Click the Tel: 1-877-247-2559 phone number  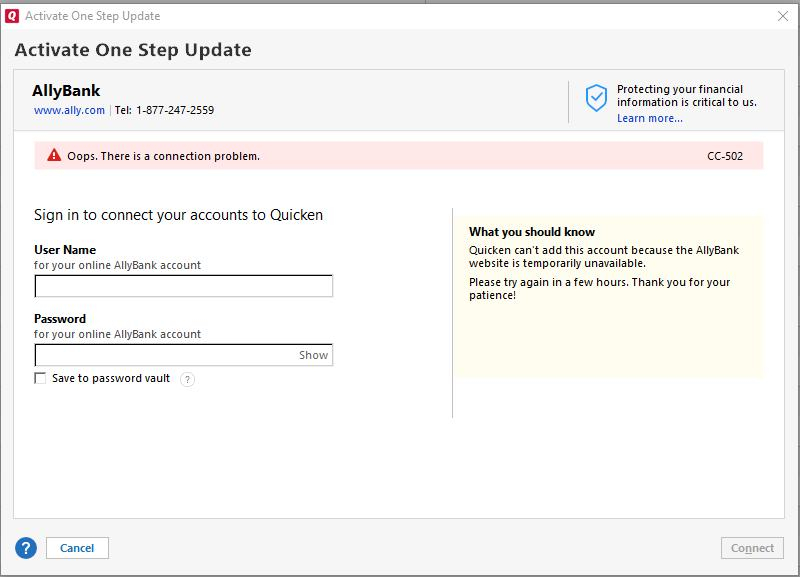[164, 110]
